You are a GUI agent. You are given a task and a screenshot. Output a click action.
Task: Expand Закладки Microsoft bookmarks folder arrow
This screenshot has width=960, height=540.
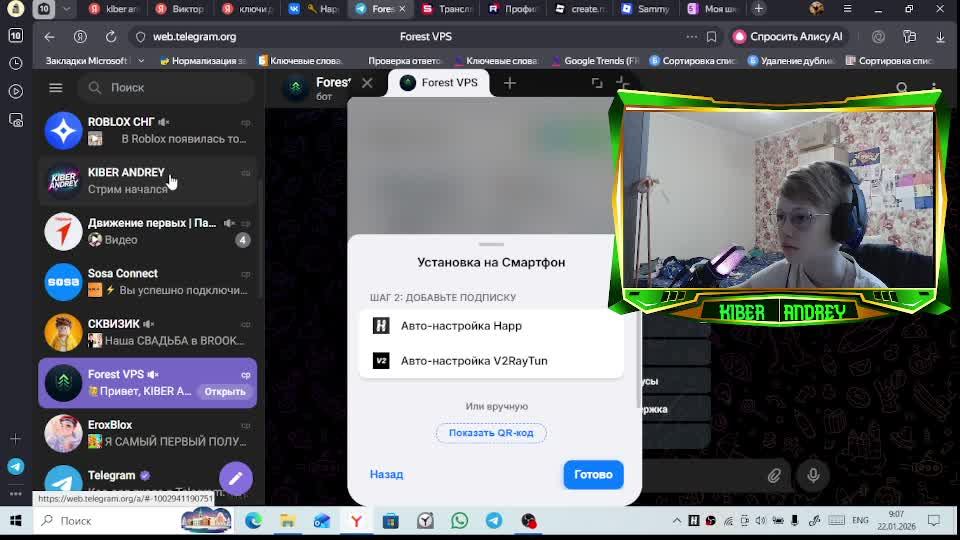click(141, 61)
